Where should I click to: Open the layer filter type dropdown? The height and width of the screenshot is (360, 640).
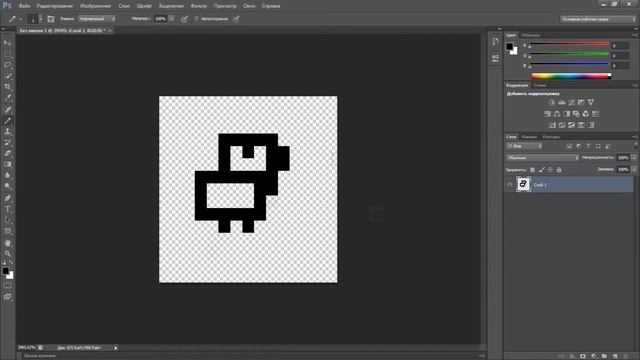(x=524, y=146)
